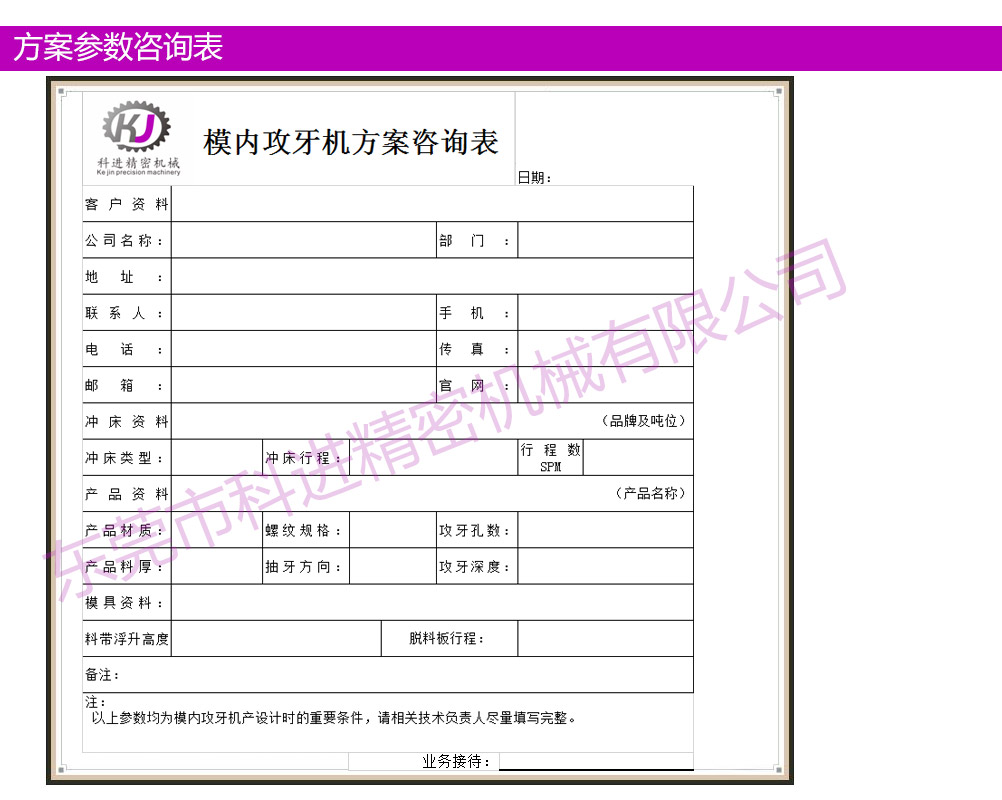This screenshot has width=1002, height=800.
Task: Click the 模内攻牙机方案咨询表 form title
Action: coord(351,142)
